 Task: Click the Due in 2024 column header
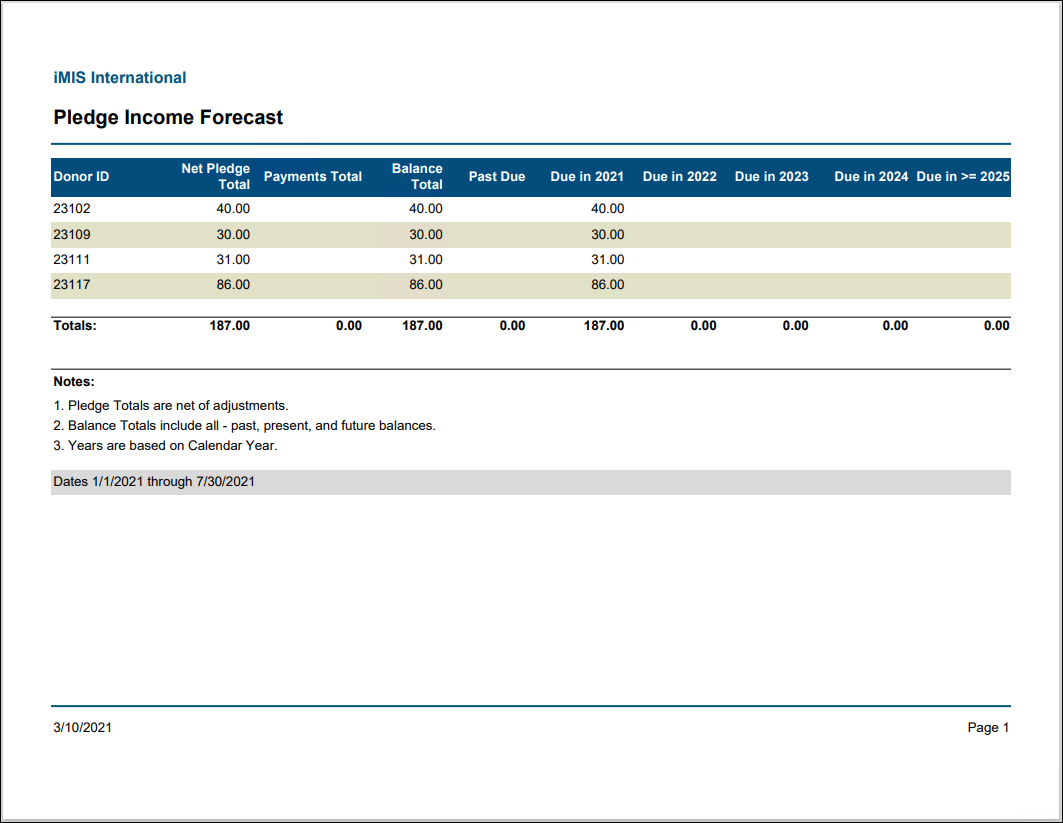[x=871, y=176]
